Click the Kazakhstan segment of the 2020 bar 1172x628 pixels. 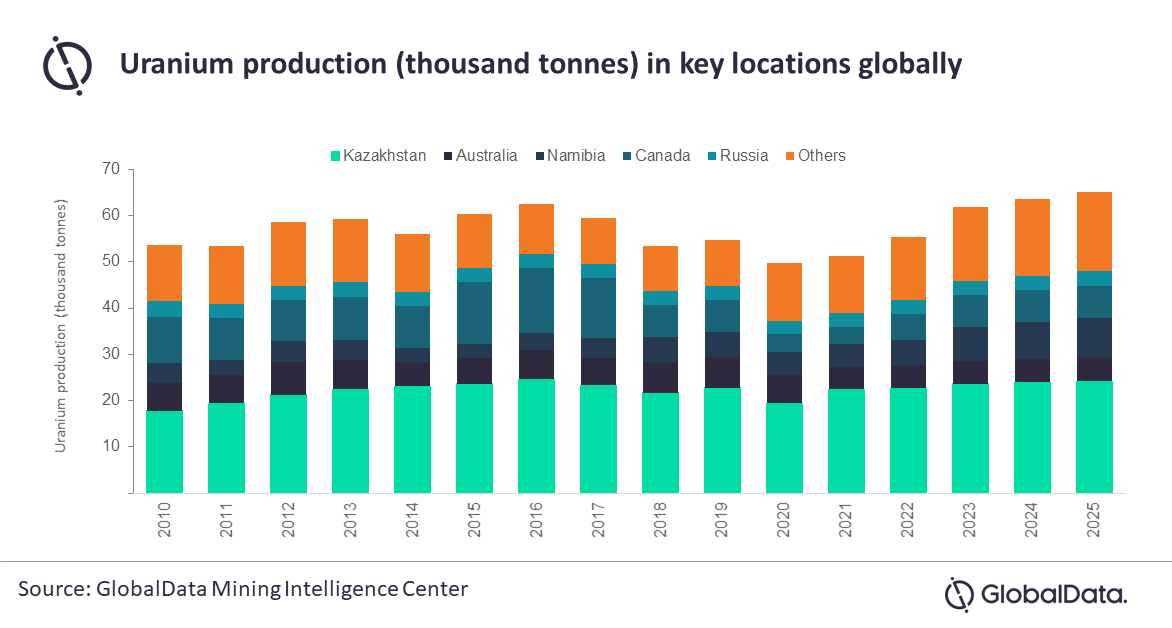(x=783, y=447)
